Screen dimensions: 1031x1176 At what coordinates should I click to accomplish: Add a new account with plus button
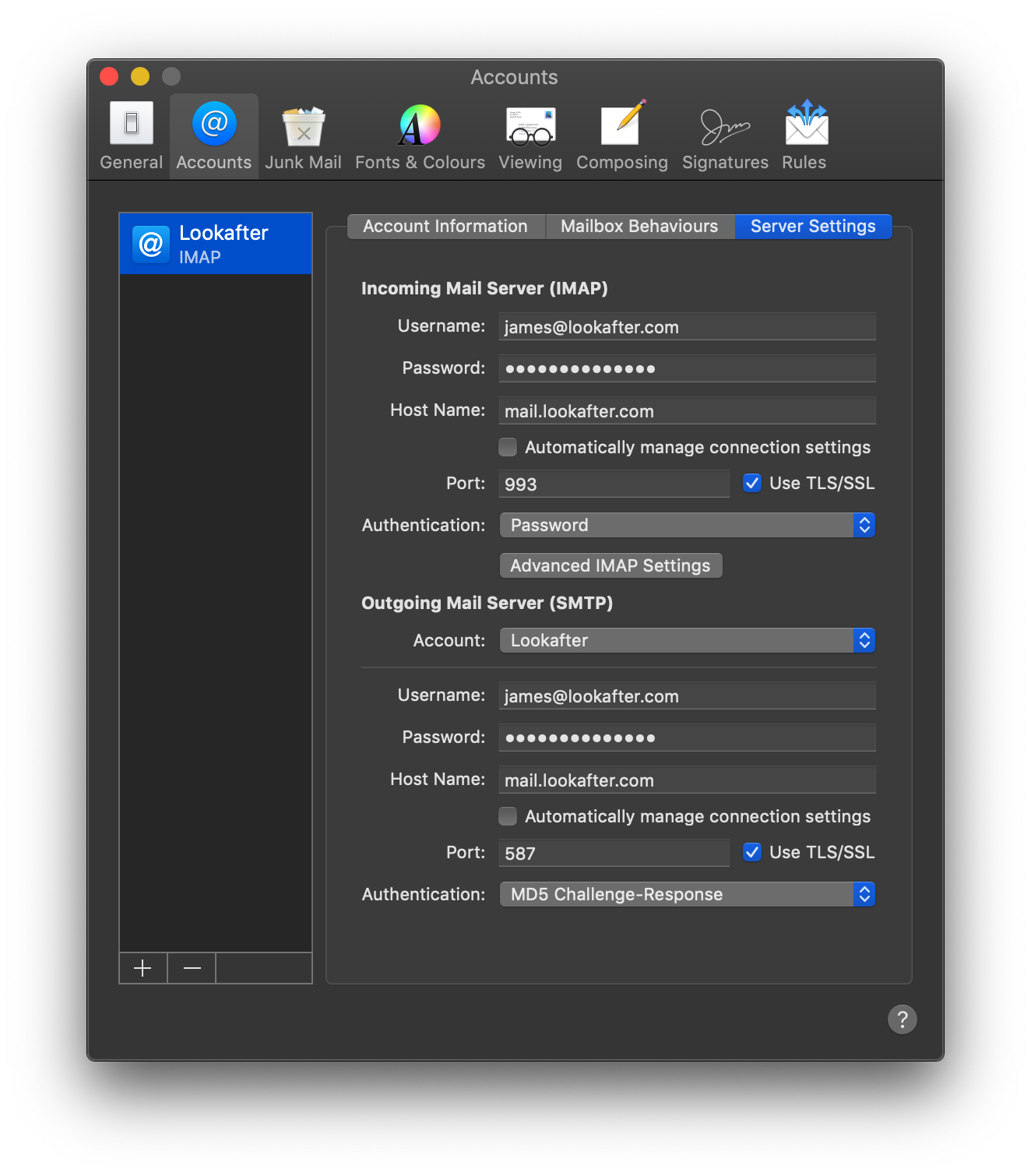[143, 968]
